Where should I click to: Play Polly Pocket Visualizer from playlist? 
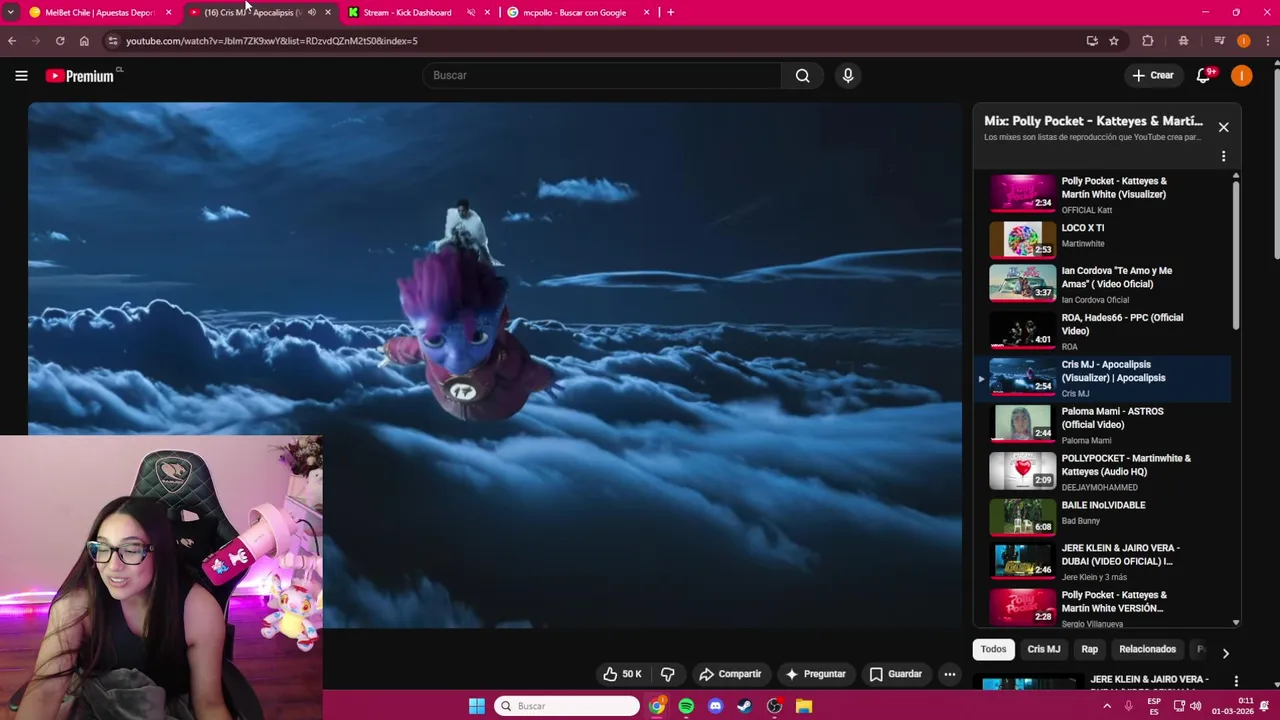point(1103,193)
